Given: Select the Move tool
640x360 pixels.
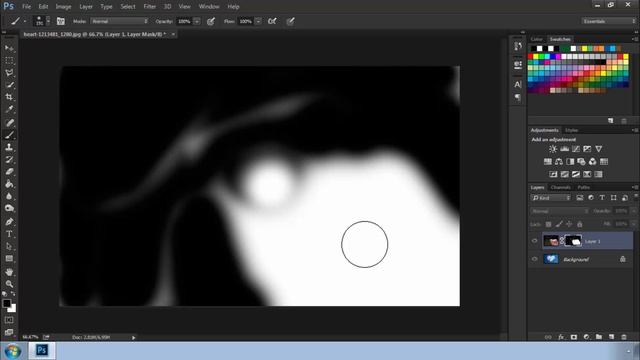Looking at the screenshot, I should pyautogui.click(x=9, y=48).
